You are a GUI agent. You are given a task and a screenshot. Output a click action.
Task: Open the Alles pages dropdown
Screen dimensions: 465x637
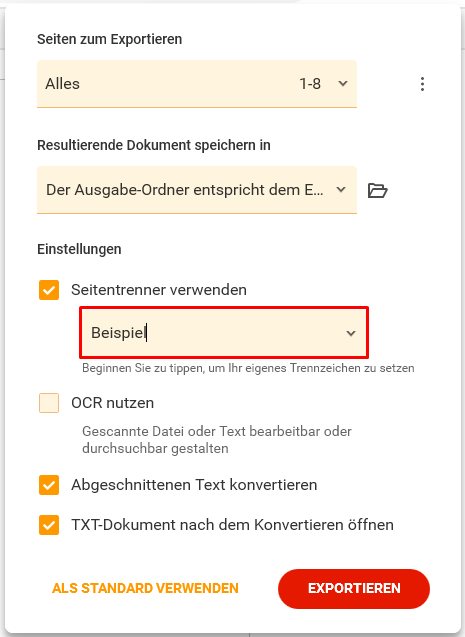197,84
